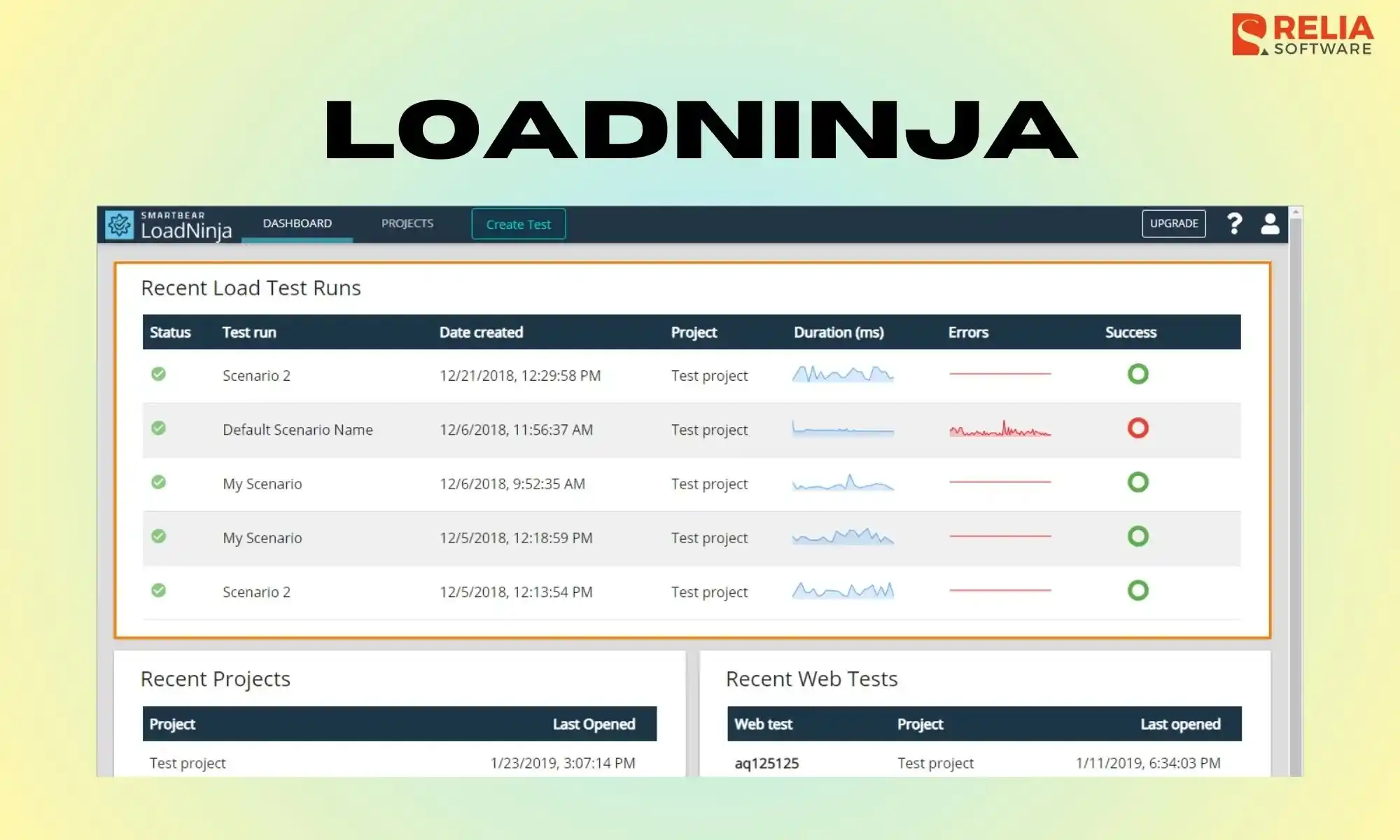
Task: Select 1/11/2019, 6:34:03 PM timestamp
Action: [1148, 763]
